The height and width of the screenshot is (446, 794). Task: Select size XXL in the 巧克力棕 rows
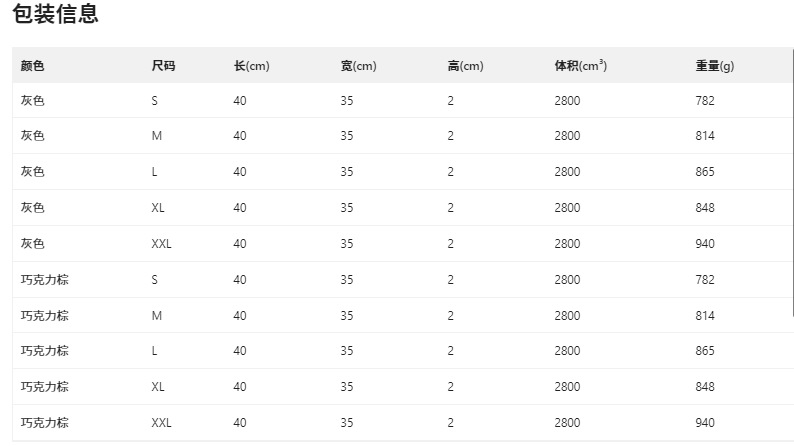[x=162, y=423]
